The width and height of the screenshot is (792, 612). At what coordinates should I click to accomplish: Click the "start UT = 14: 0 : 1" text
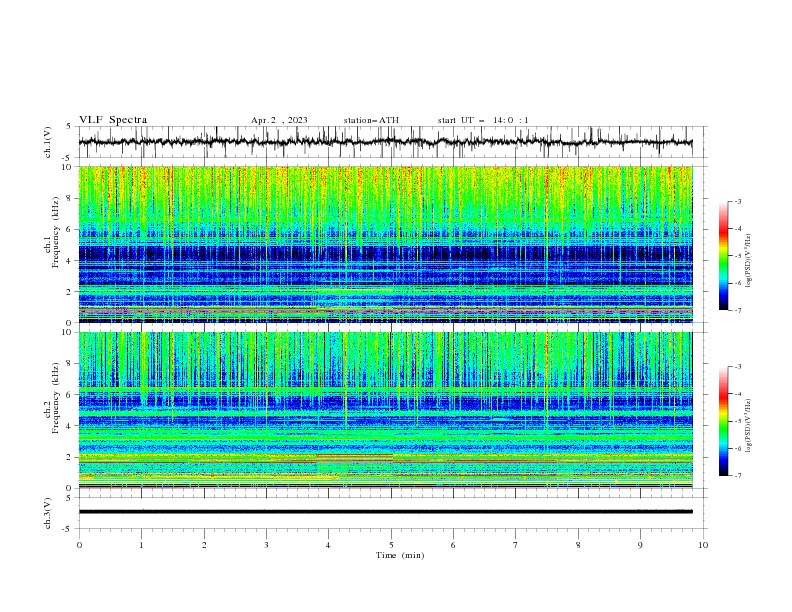point(483,120)
